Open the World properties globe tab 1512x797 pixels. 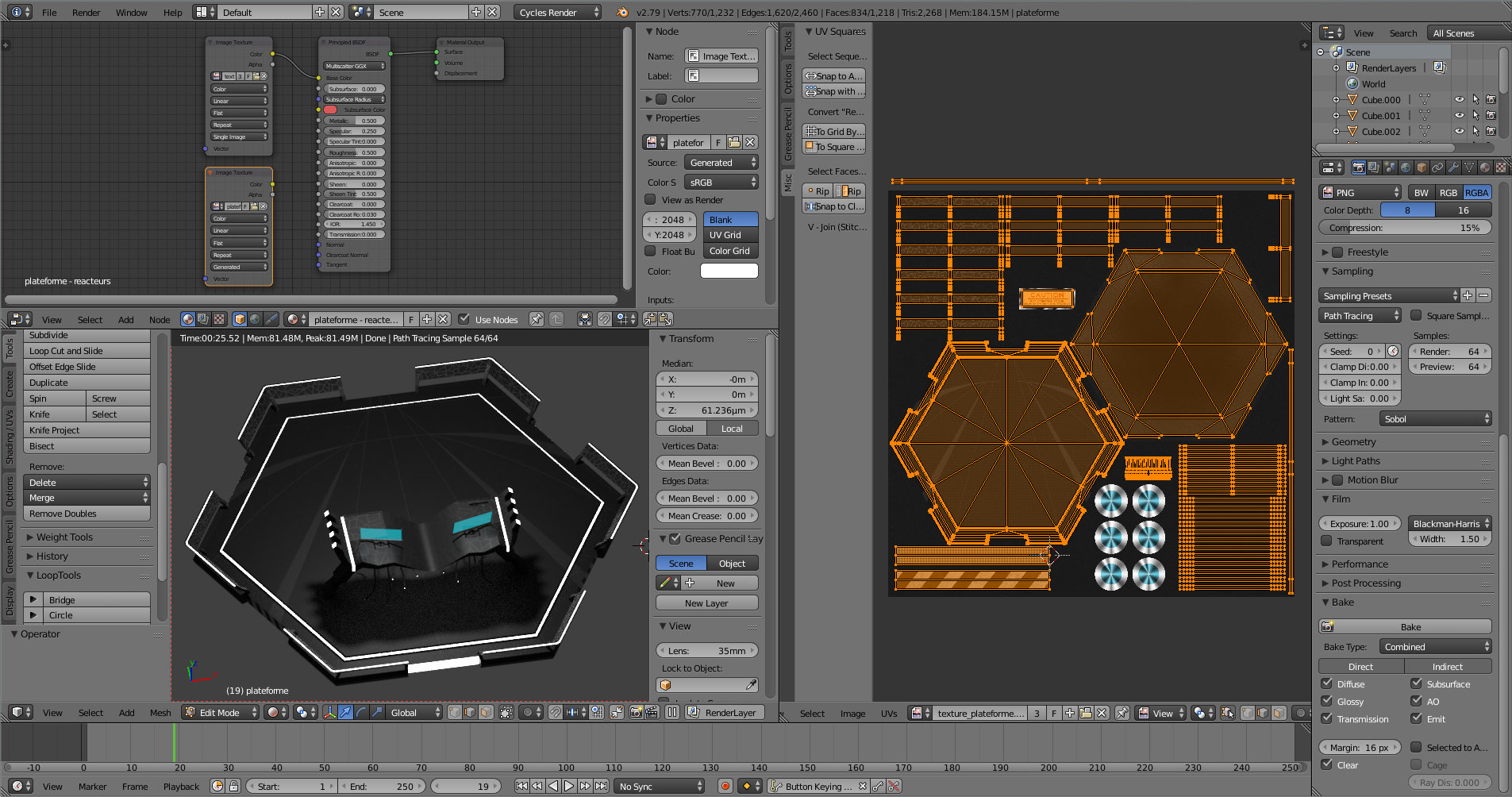(x=1406, y=167)
